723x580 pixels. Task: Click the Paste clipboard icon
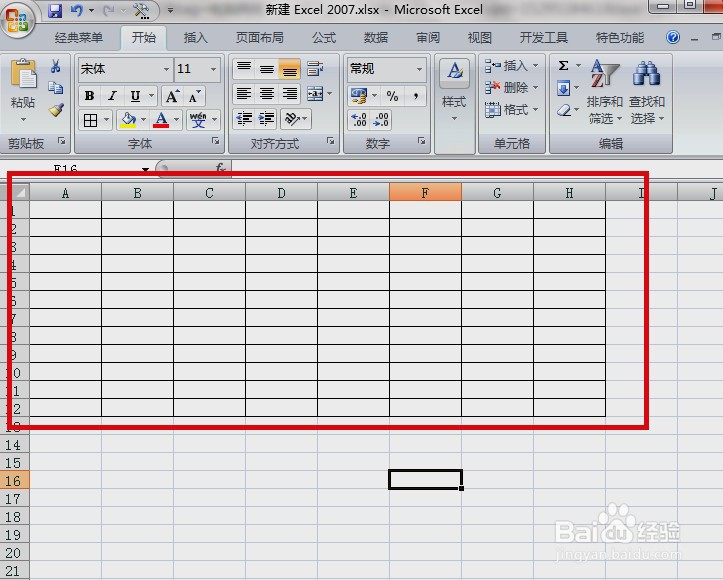click(23, 73)
